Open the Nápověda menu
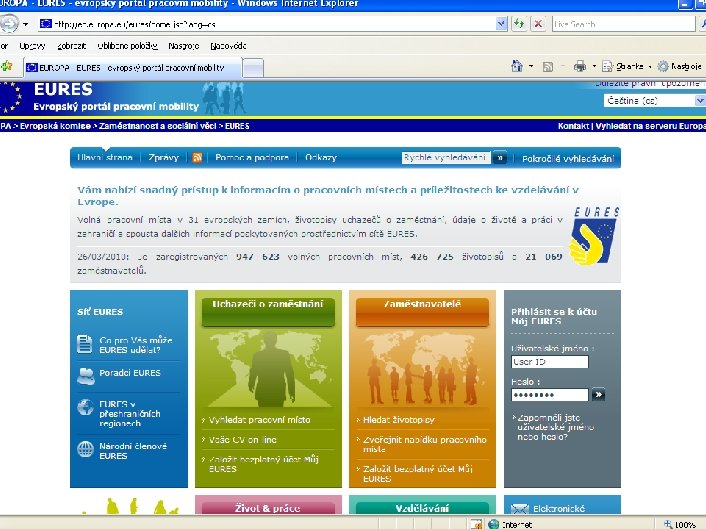Image resolution: width=706 pixels, height=529 pixels. (228, 46)
